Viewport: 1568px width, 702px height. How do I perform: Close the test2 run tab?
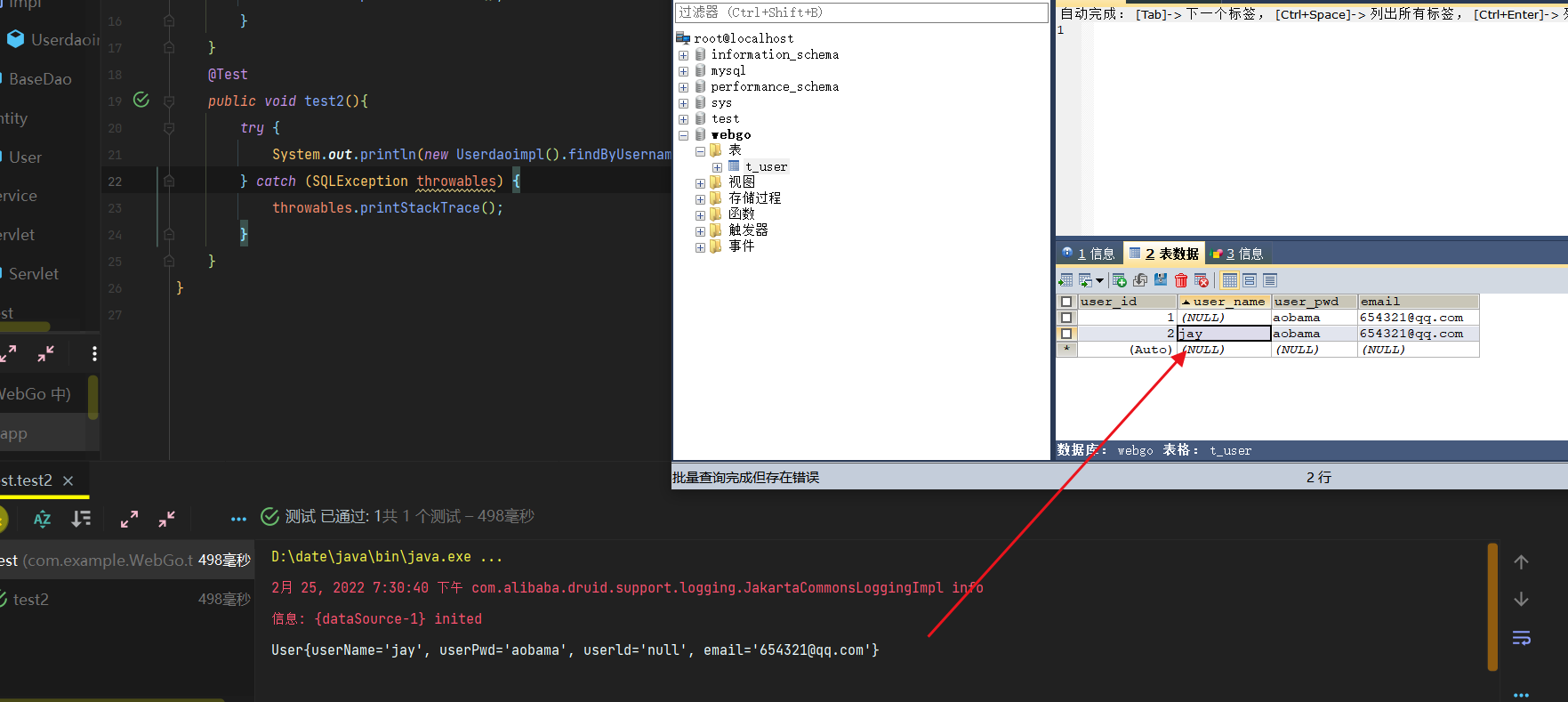[x=68, y=480]
